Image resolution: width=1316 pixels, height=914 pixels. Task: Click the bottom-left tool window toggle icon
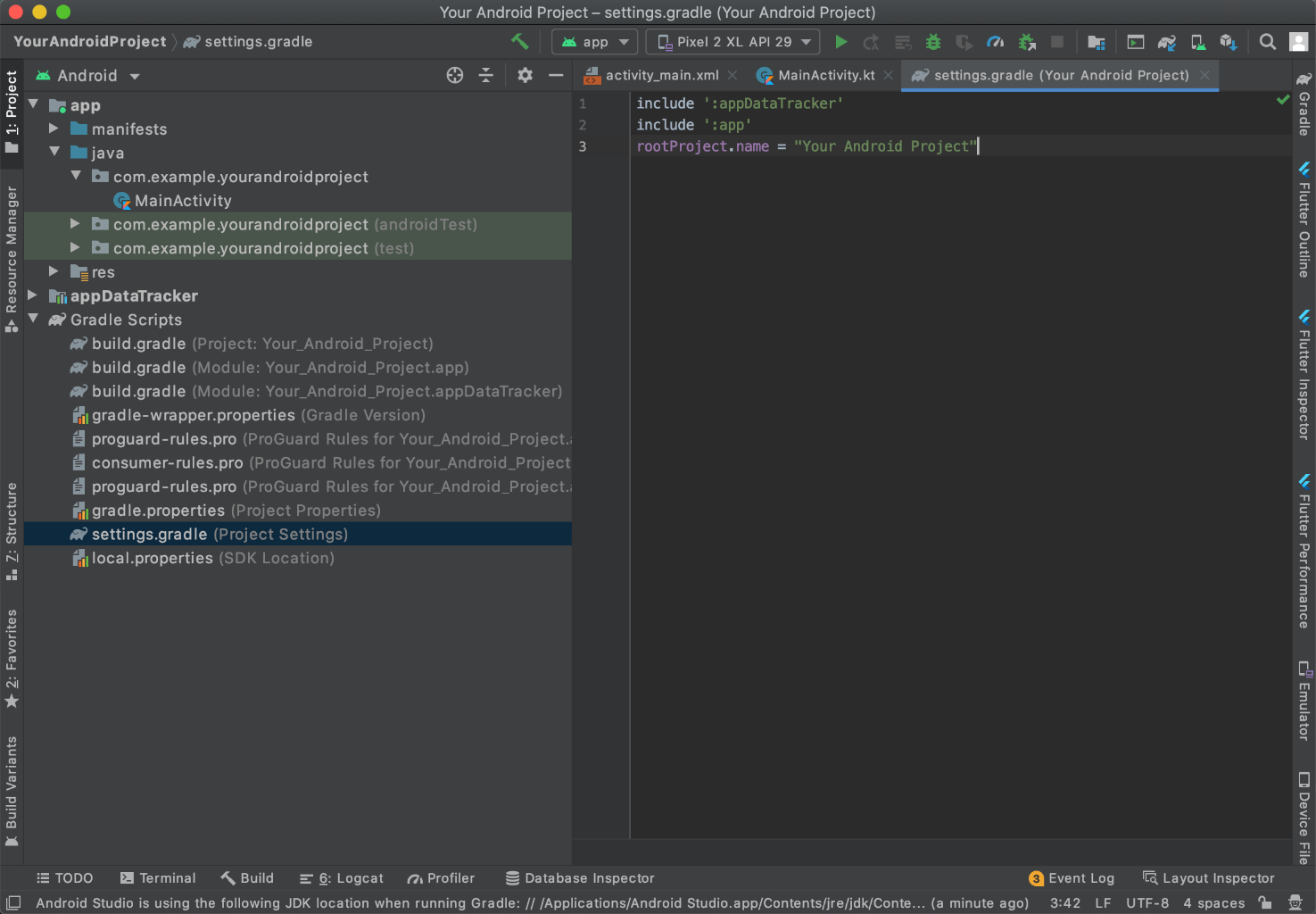12,902
